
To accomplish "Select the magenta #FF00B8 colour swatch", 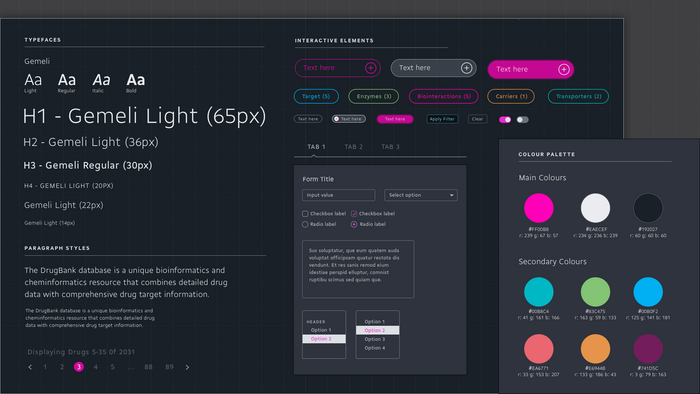I will click(x=538, y=208).
